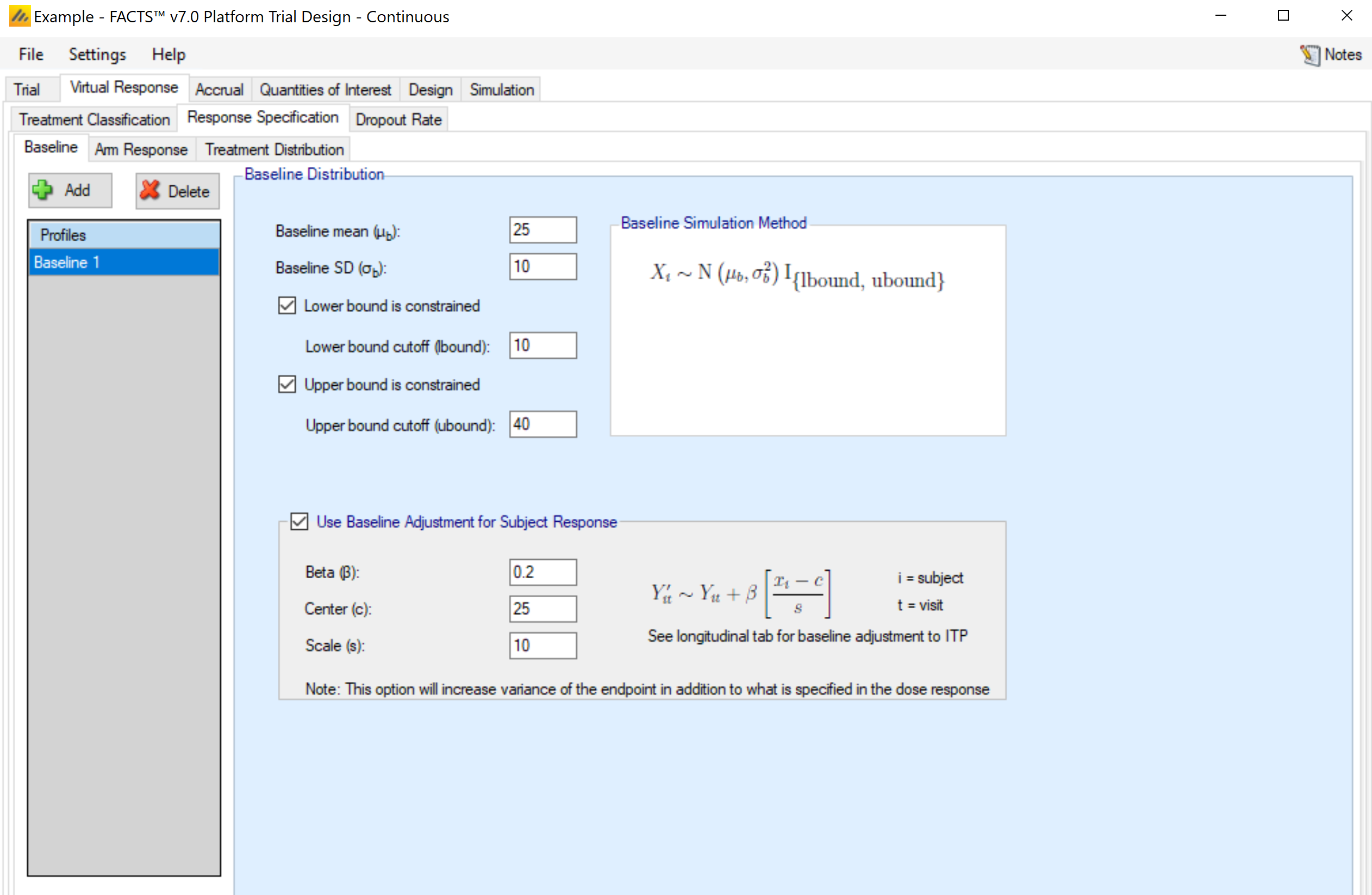This screenshot has height=895, width=1372.
Task: Click the green plus Add icon
Action: pos(42,190)
